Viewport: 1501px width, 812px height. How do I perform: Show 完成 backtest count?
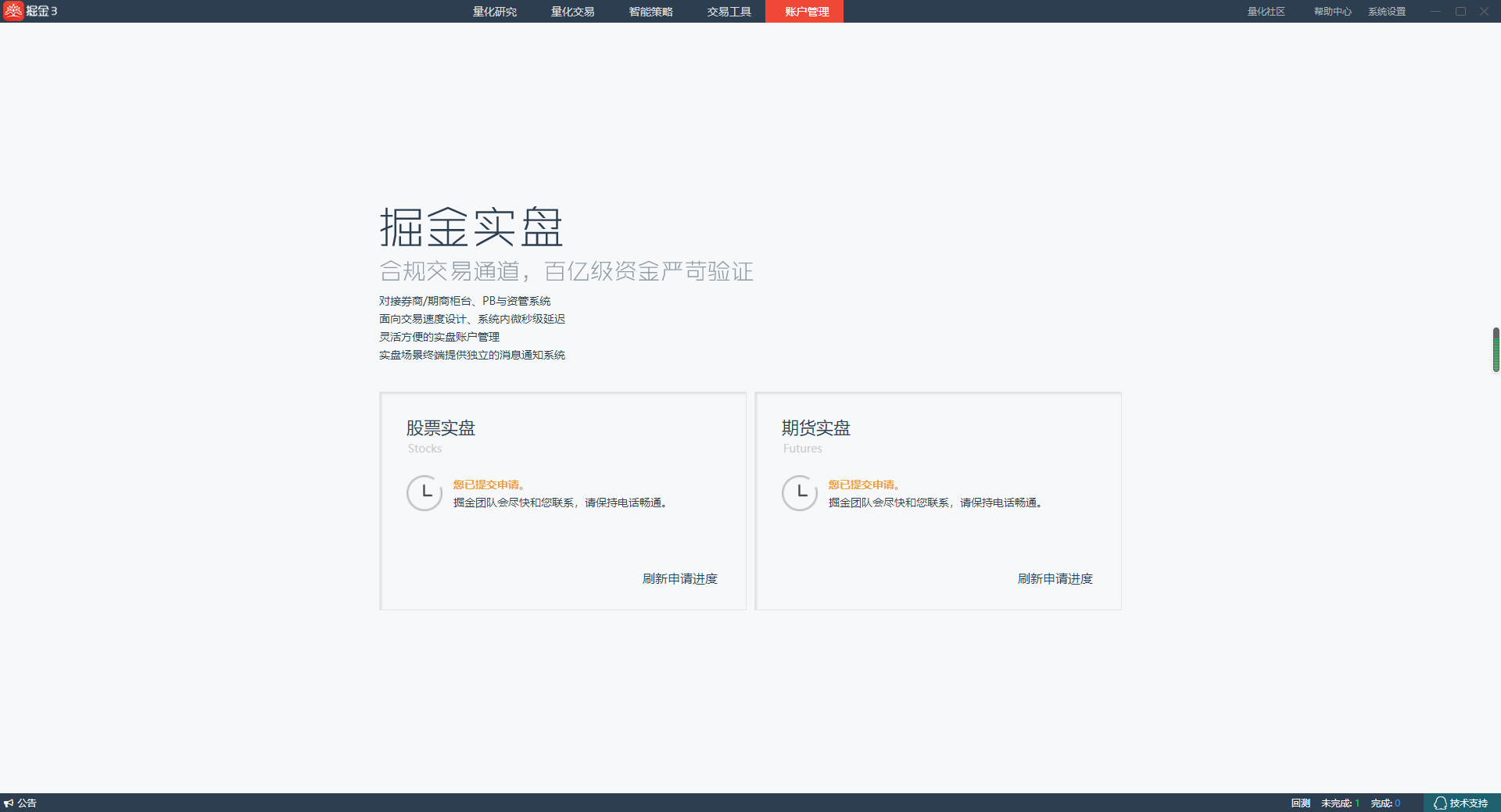click(x=1385, y=803)
